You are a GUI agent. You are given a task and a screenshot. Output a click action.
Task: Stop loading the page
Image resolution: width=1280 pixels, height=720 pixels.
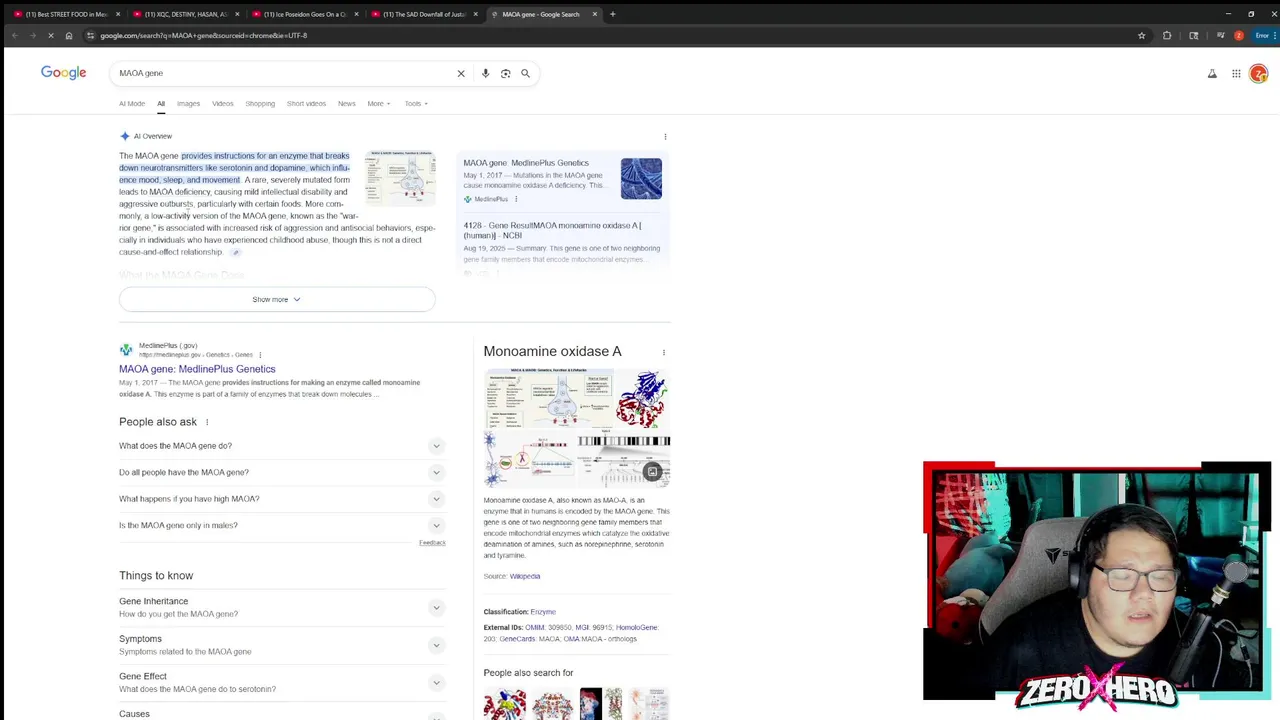[50, 35]
